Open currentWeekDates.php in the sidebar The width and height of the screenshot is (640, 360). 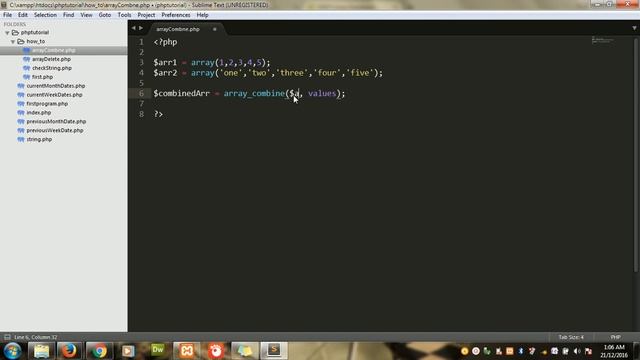tap(54, 95)
